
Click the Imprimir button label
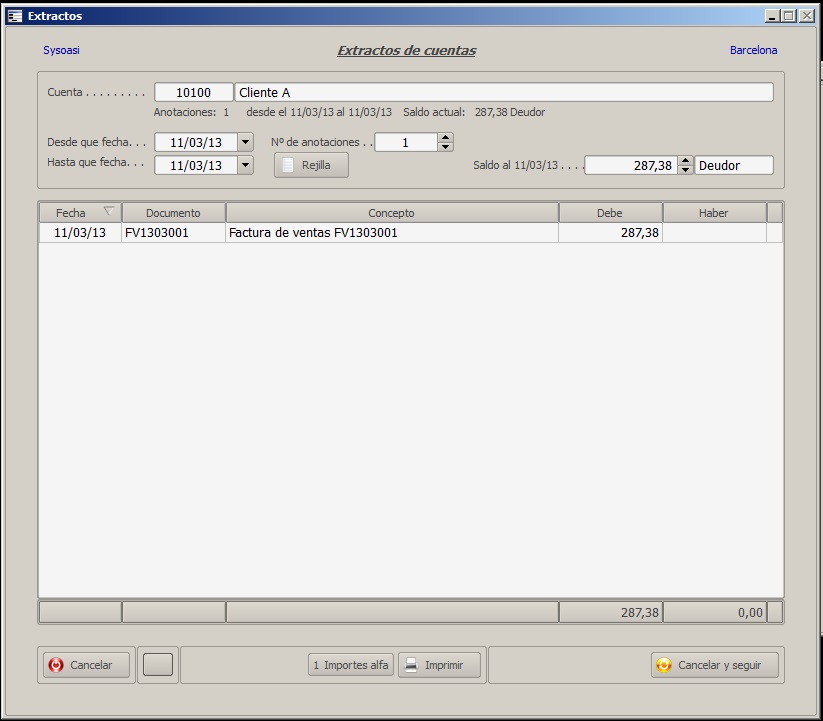point(444,665)
